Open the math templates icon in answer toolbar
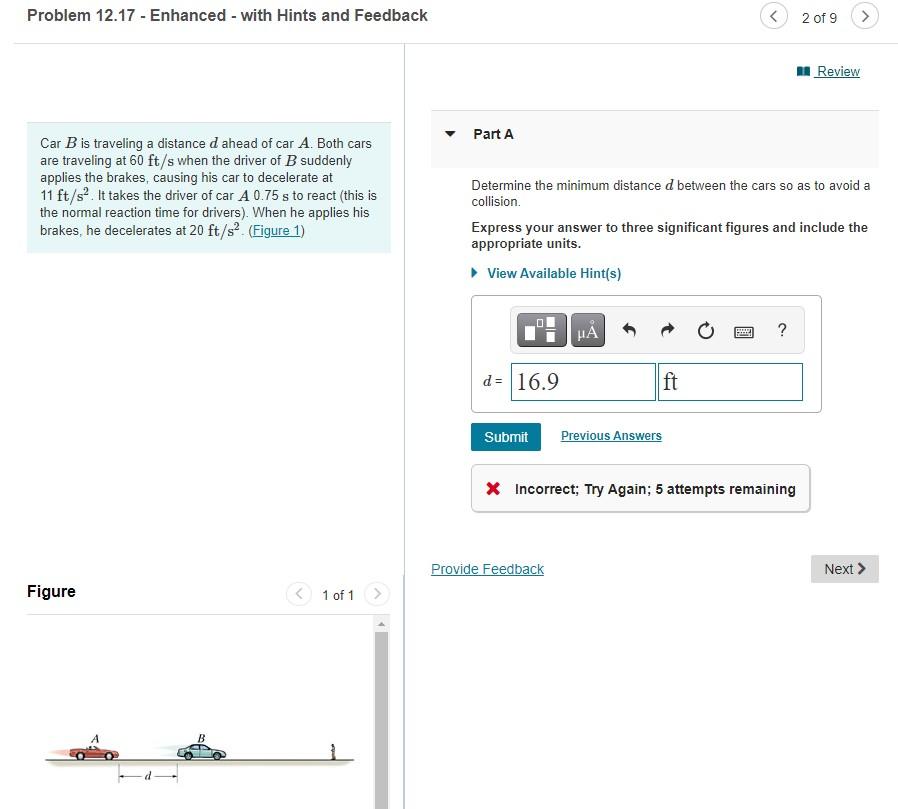Image resolution: width=898 pixels, height=809 pixels. [540, 330]
